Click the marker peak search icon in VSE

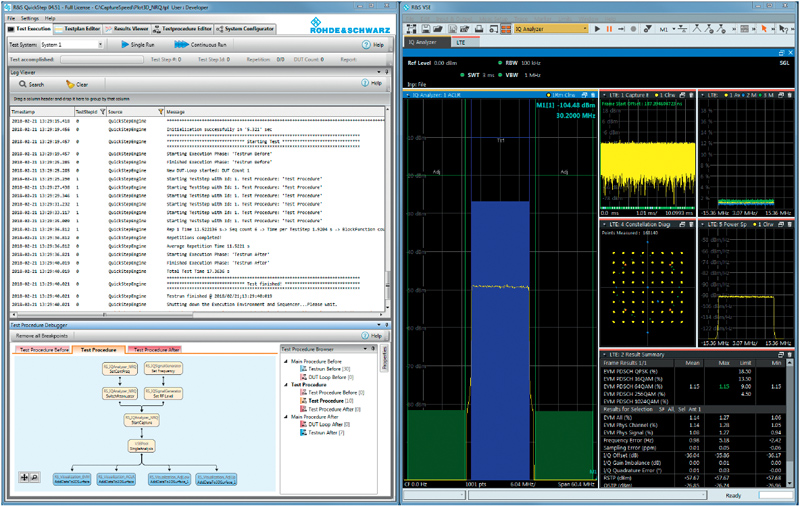(698, 29)
